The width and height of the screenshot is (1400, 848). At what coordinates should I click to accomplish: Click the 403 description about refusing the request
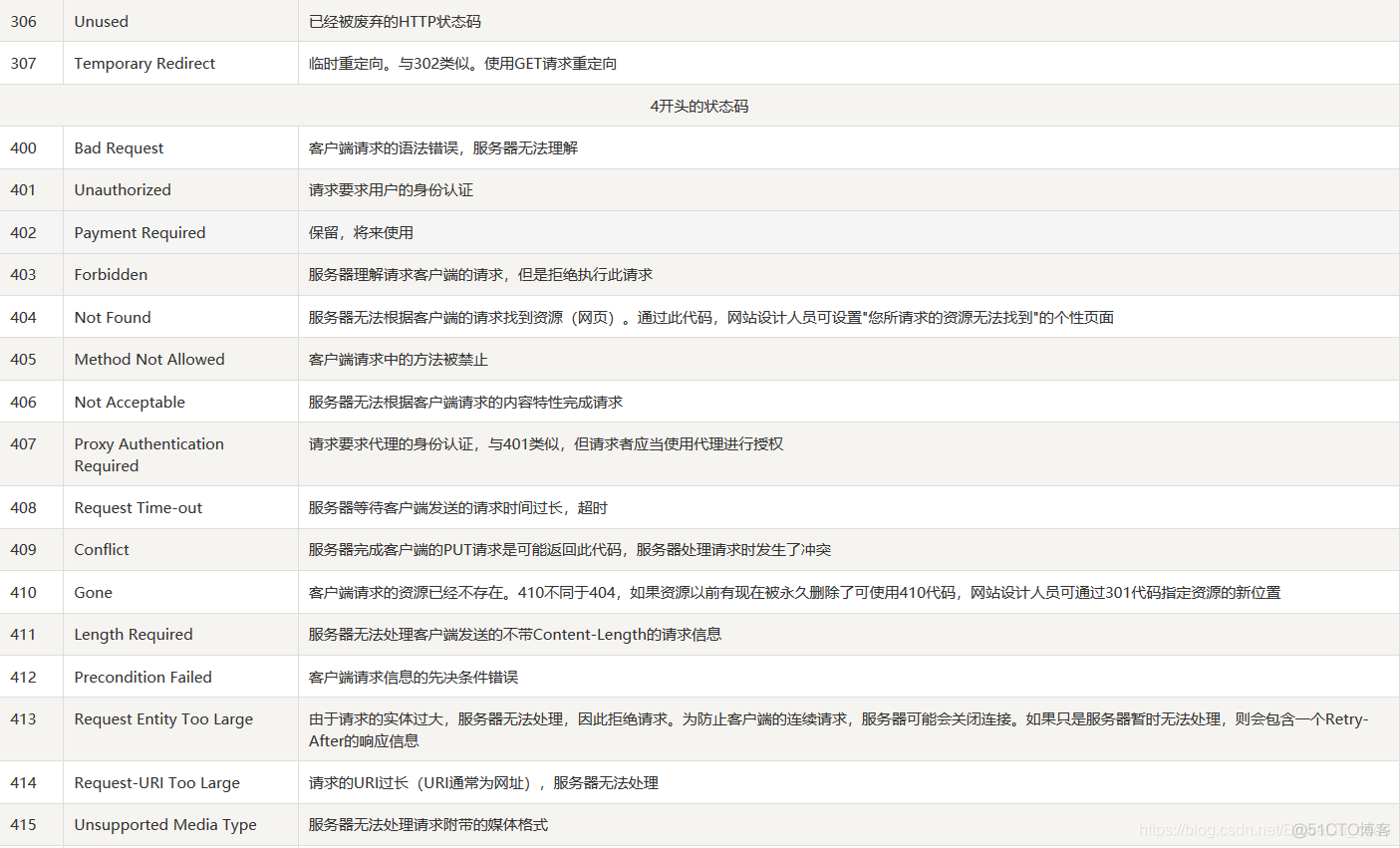[x=480, y=274]
